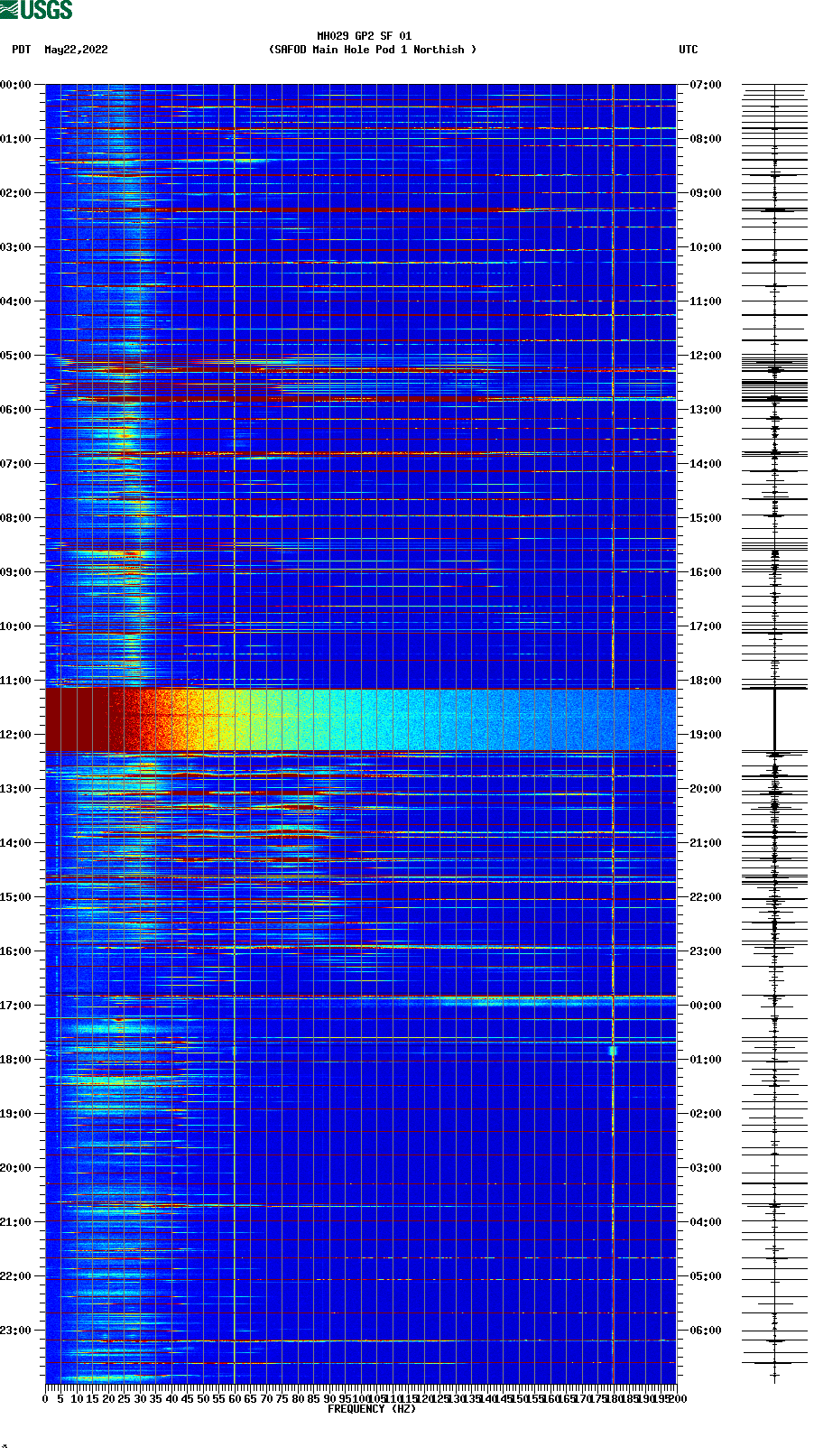Click the 14:00 PDT time label on left
This screenshot has height=1456, width=814.
(x=16, y=843)
